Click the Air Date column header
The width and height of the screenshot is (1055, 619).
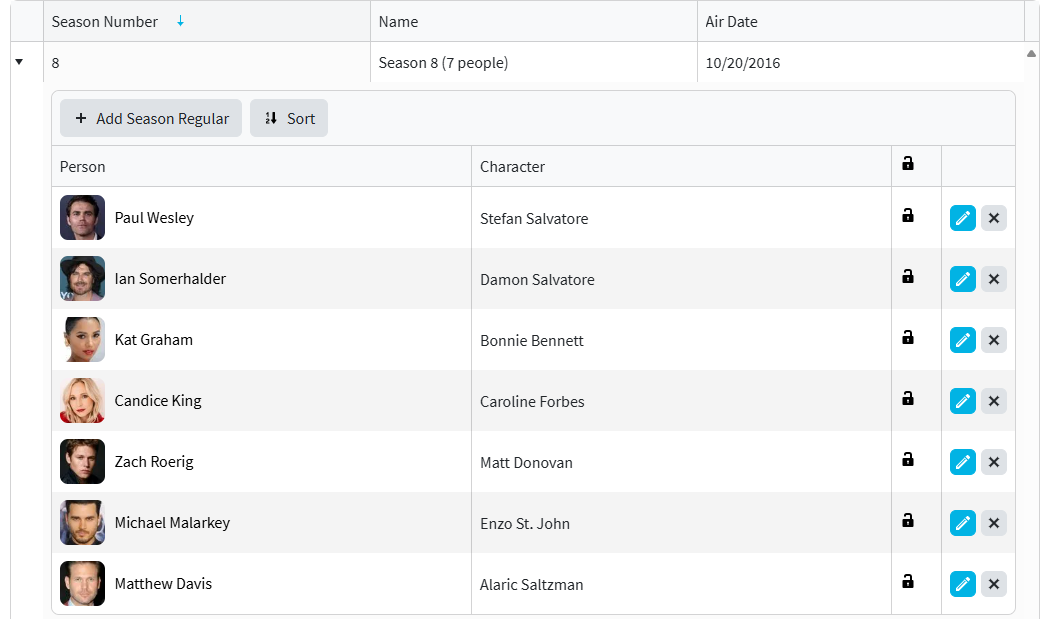coord(732,21)
